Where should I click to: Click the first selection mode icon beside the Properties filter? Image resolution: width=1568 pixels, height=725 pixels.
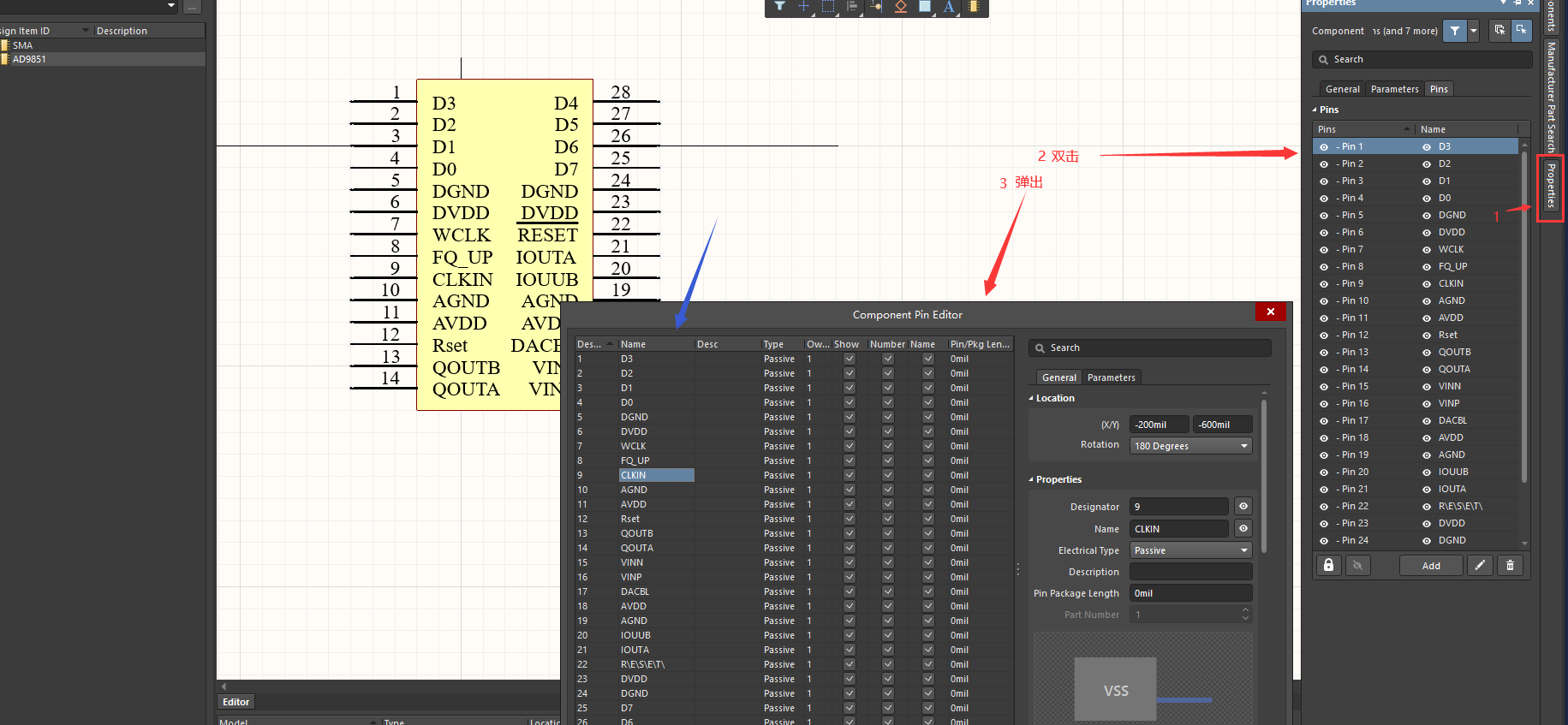coord(1499,30)
